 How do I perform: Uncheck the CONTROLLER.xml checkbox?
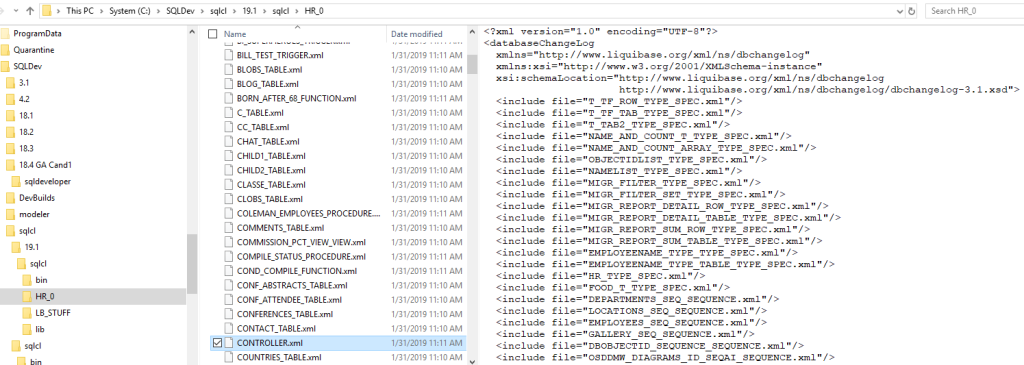[x=217, y=343]
